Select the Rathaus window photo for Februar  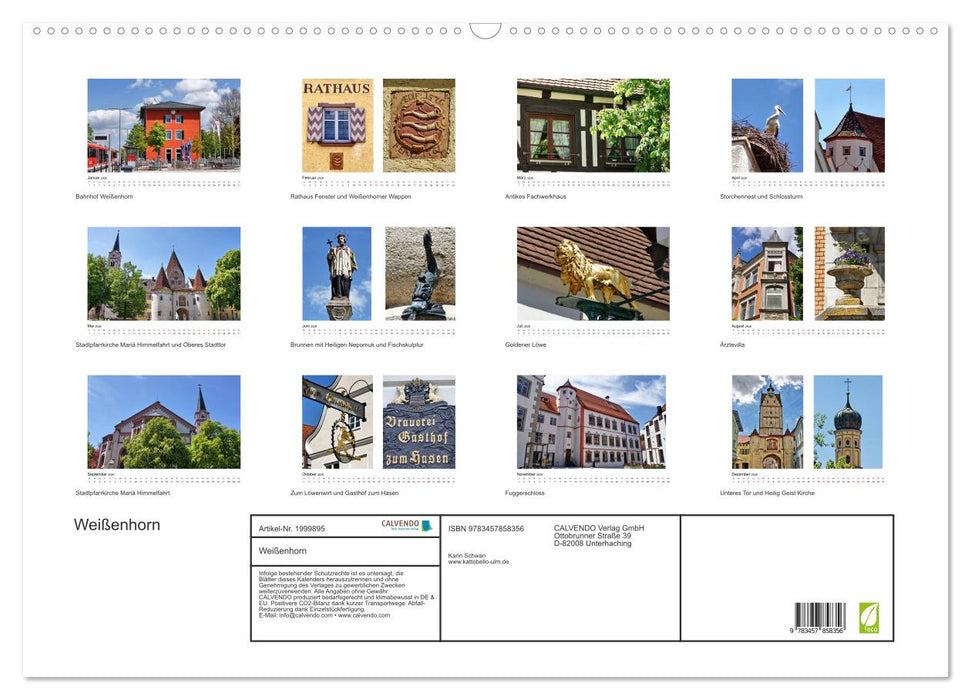pos(337,127)
